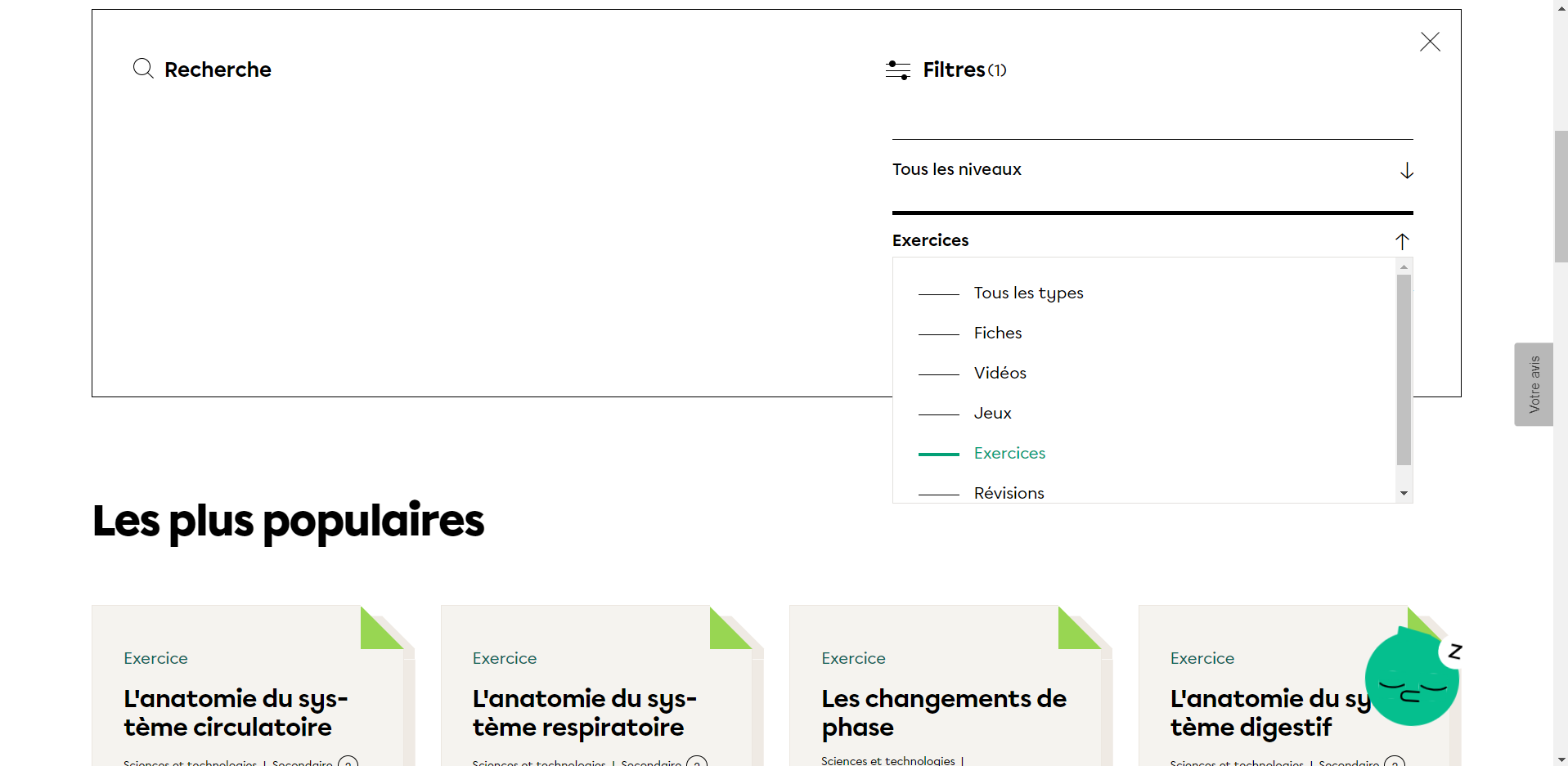Screen dimensions: 1568x766
Task: Click Sciences et technologies under changements de phase
Action: [888, 760]
